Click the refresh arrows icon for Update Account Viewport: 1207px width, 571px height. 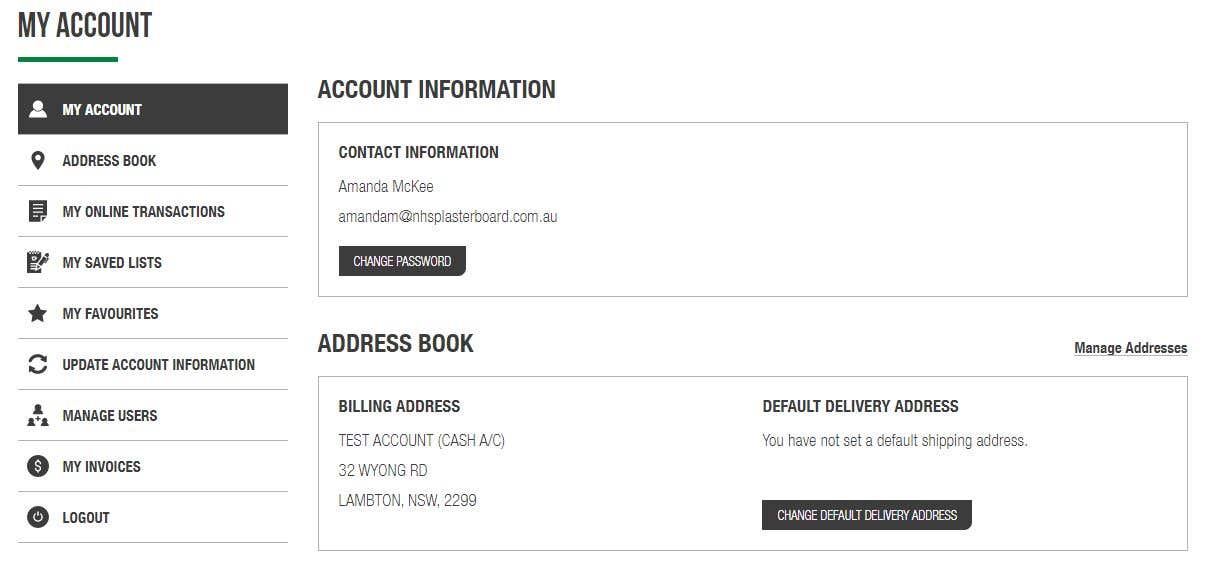click(38, 364)
